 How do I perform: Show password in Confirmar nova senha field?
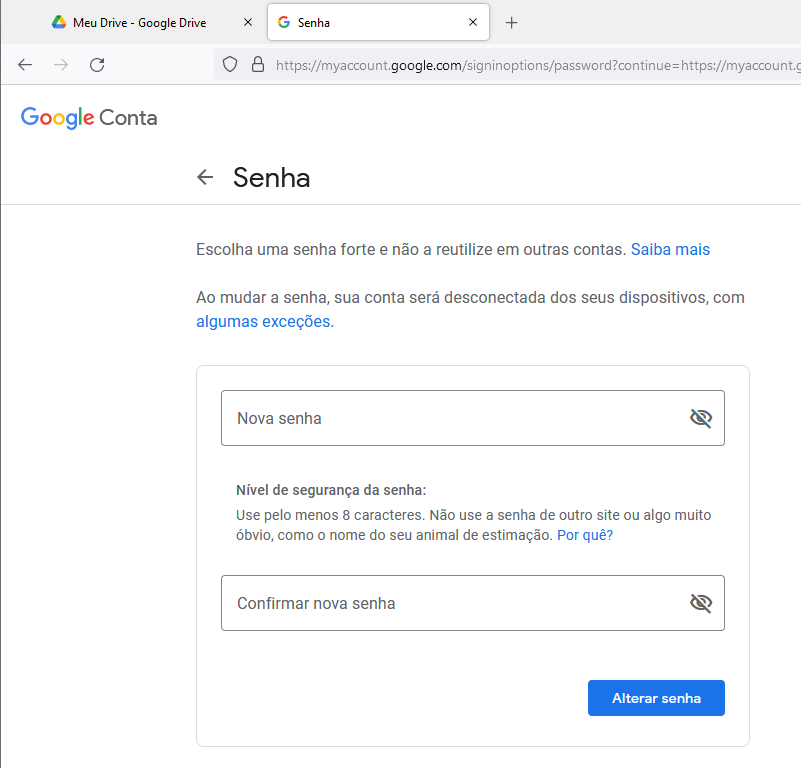click(x=701, y=603)
